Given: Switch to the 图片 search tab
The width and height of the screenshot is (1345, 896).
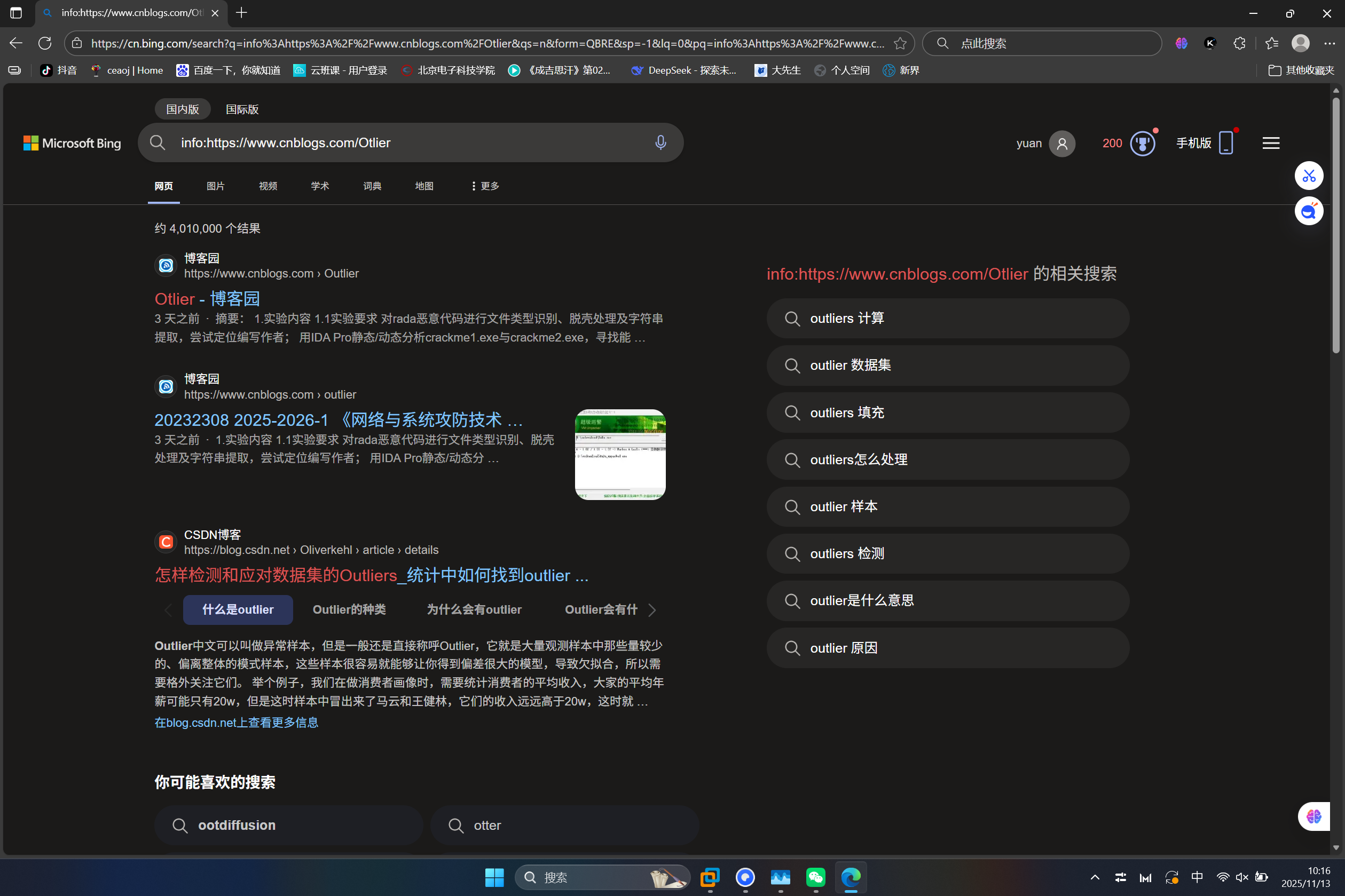Looking at the screenshot, I should (x=216, y=186).
